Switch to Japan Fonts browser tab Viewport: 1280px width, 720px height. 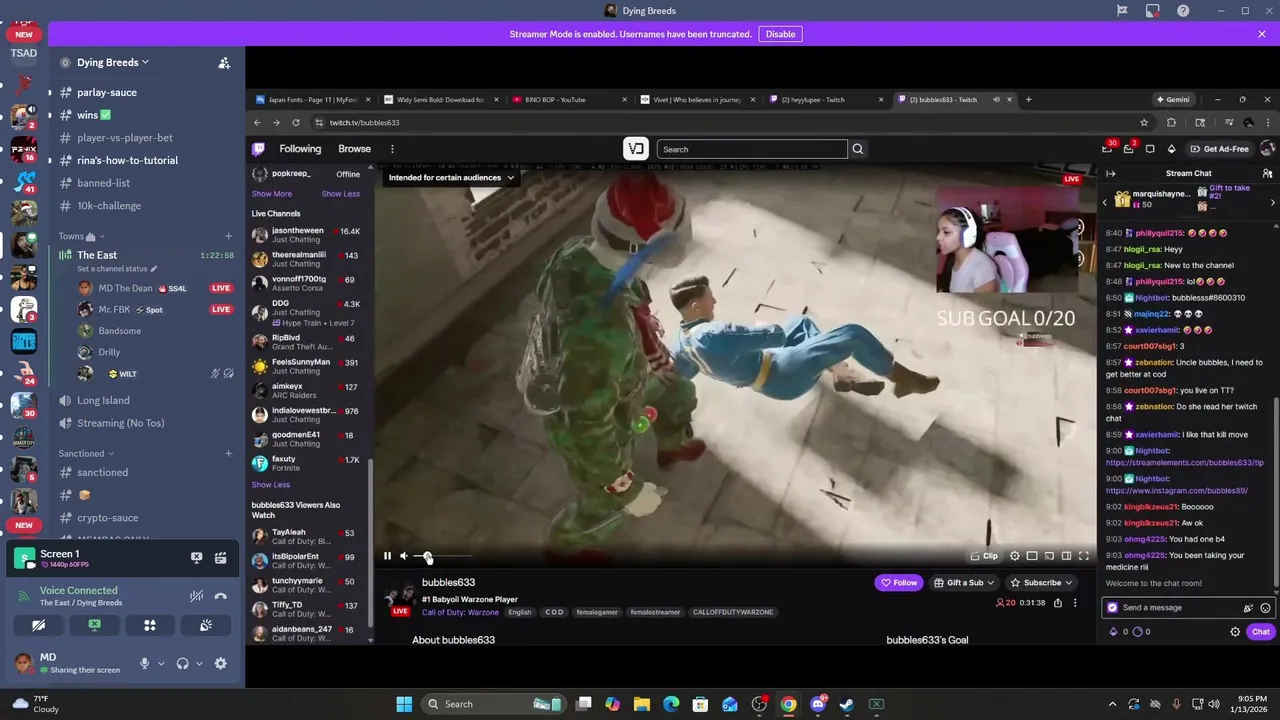pos(313,100)
